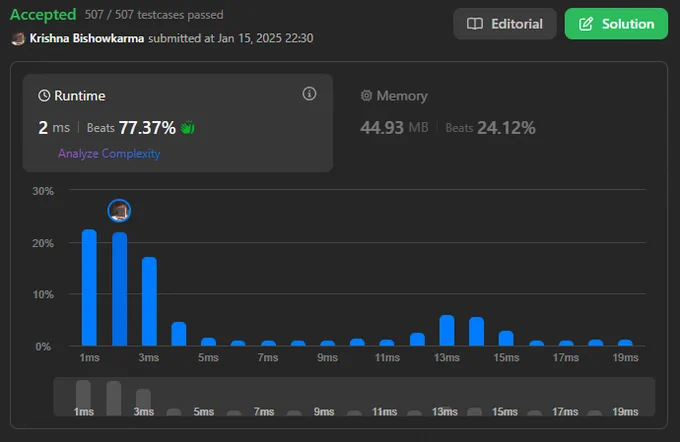The image size is (680, 442).
Task: Click the 20% y-axis label
Action: point(43,243)
